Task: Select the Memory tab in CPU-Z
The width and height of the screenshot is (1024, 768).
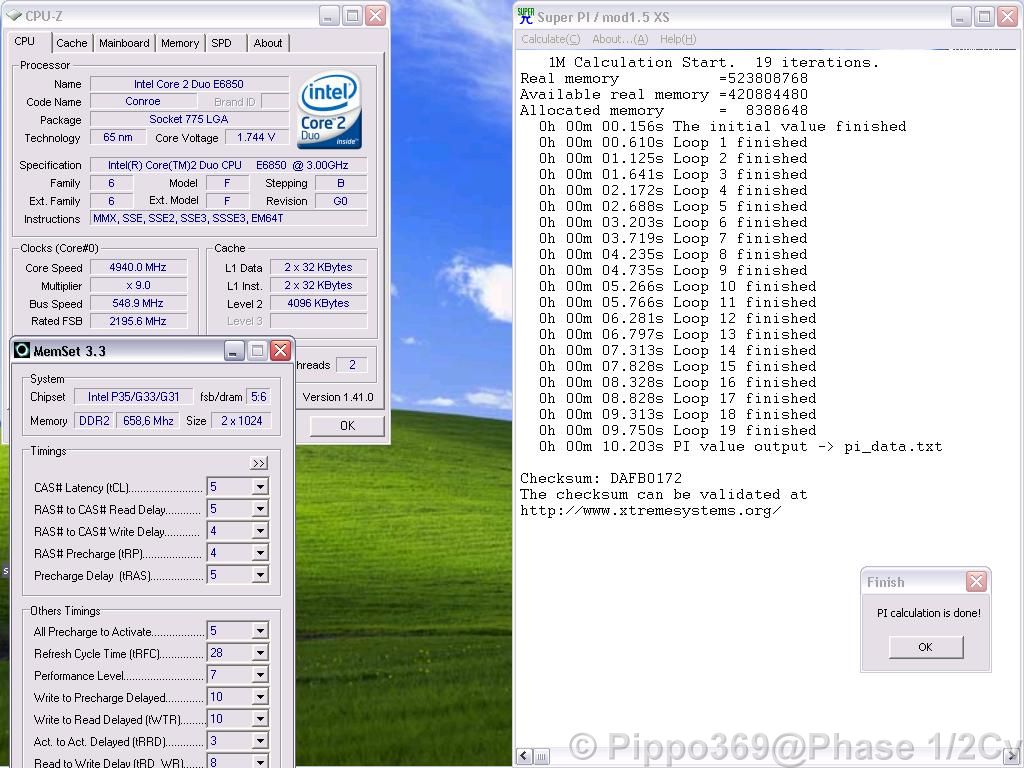Action: click(x=180, y=43)
